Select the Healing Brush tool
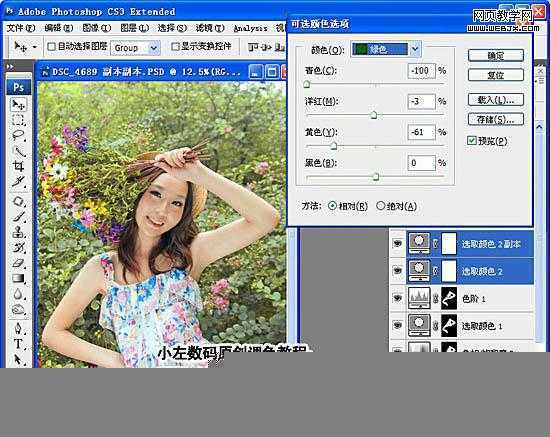The height and width of the screenshot is (437, 550). [x=18, y=201]
